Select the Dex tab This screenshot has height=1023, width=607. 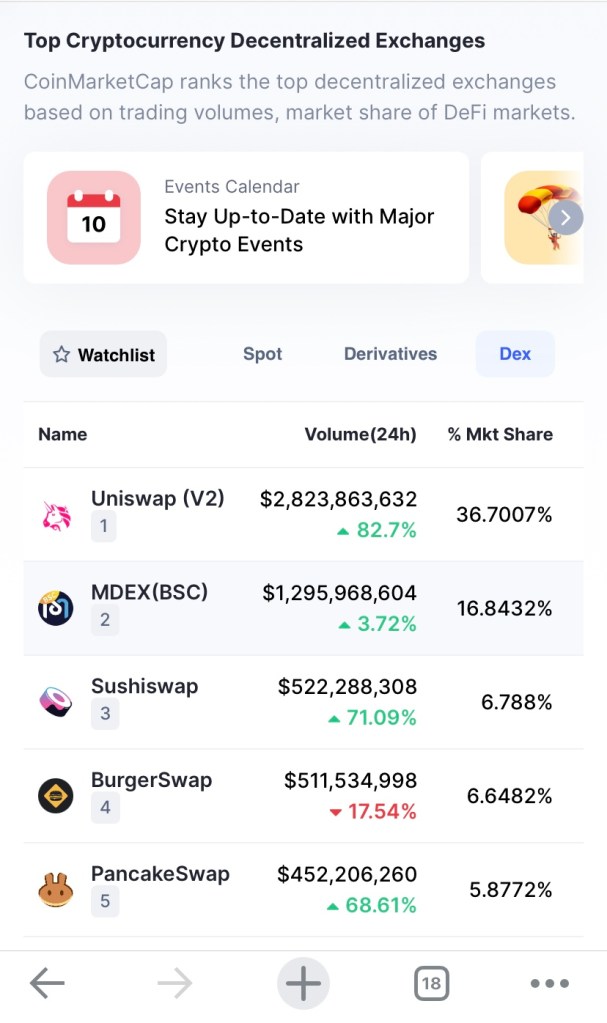point(515,354)
